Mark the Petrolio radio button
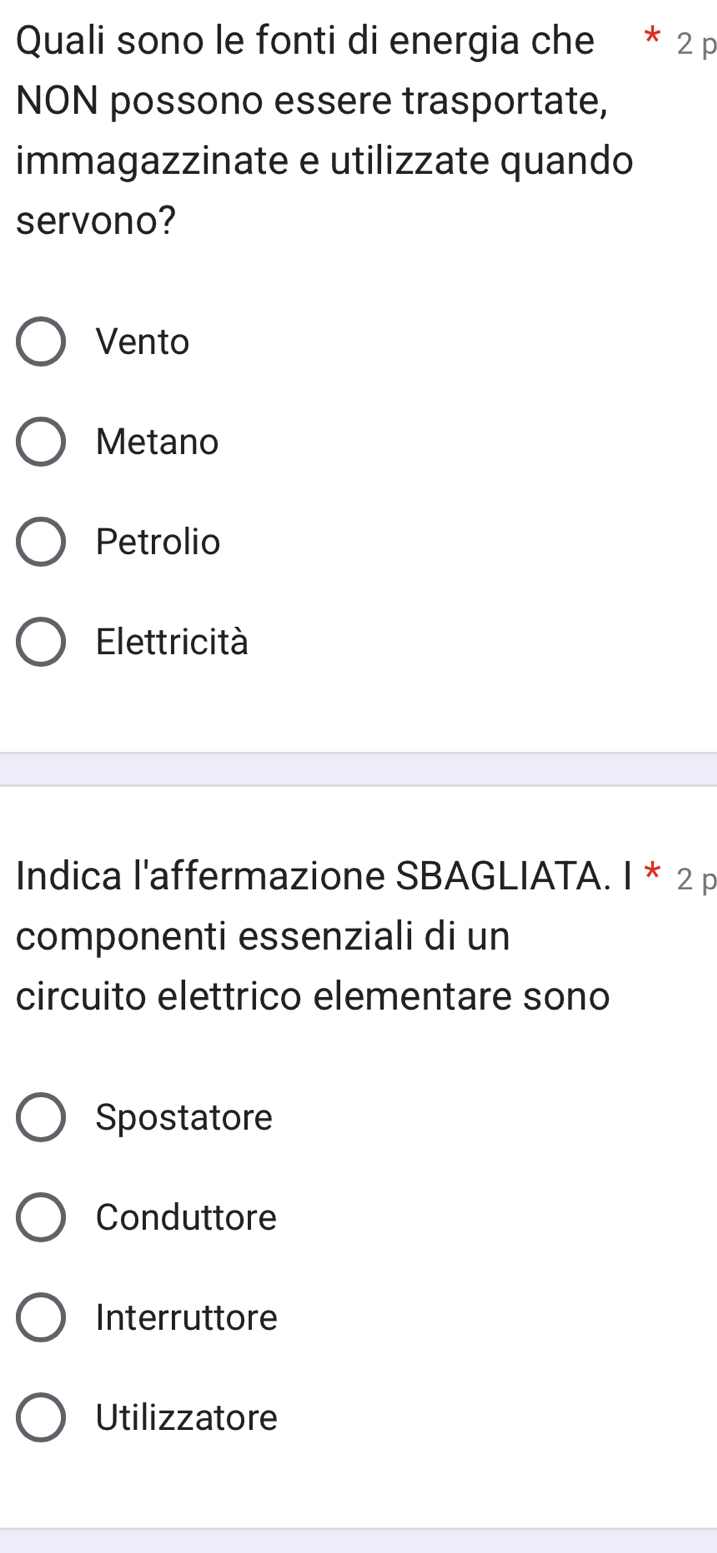This screenshot has height=1553, width=717. pos(41,542)
